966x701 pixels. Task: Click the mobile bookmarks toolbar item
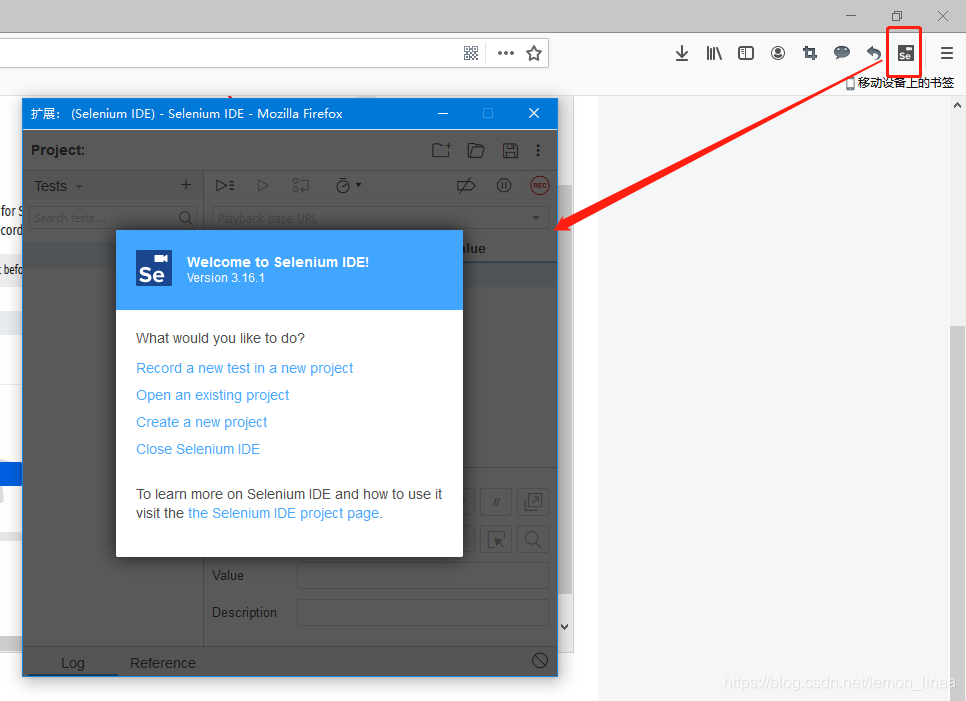[x=900, y=83]
